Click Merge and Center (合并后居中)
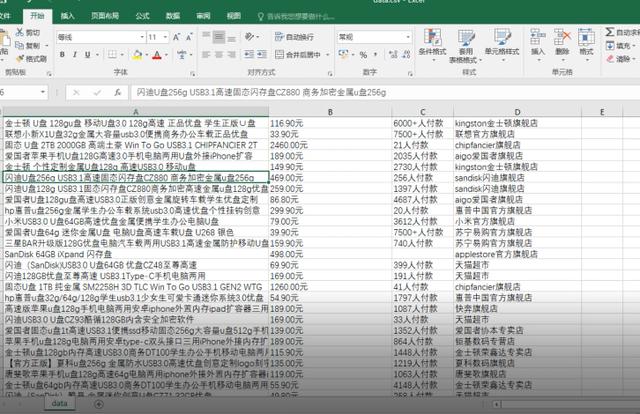640x414 pixels. point(298,55)
